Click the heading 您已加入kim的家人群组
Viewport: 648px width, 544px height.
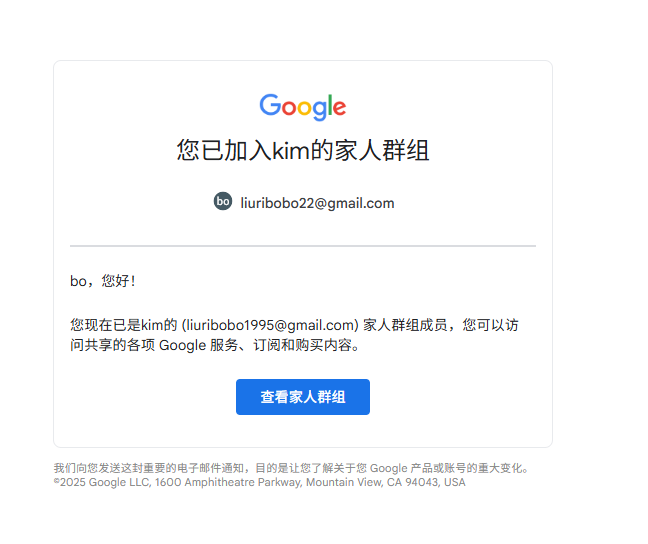click(x=303, y=150)
